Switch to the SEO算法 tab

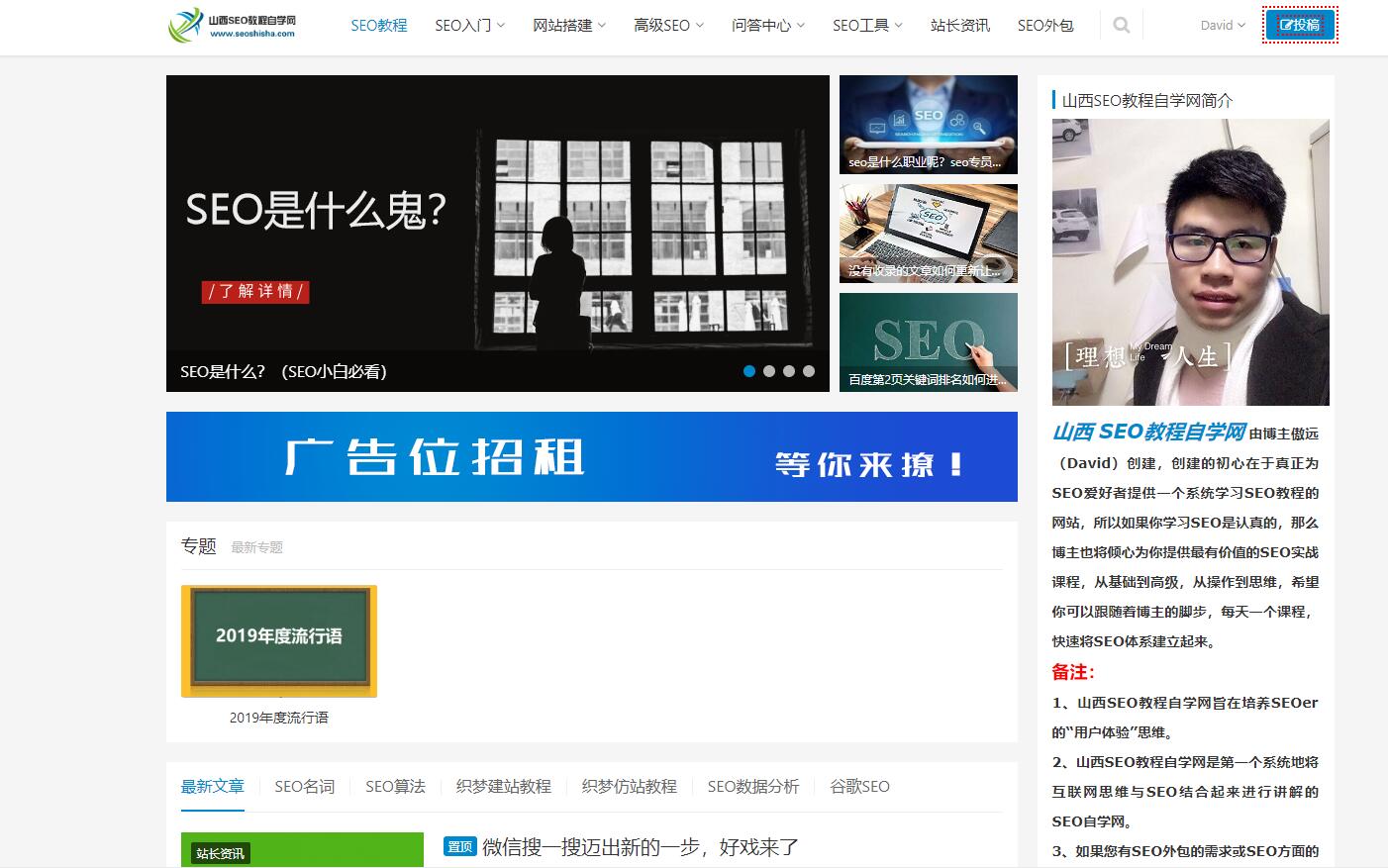click(395, 787)
